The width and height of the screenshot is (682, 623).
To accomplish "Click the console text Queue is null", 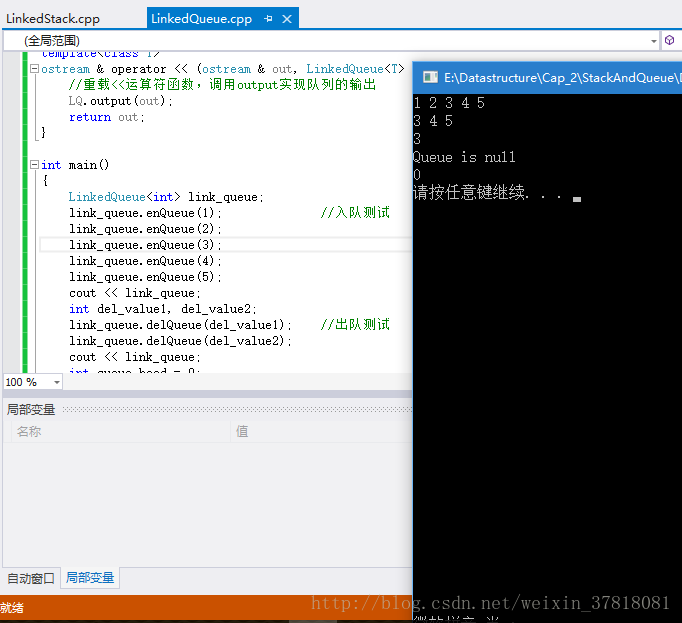I will pos(464,157).
